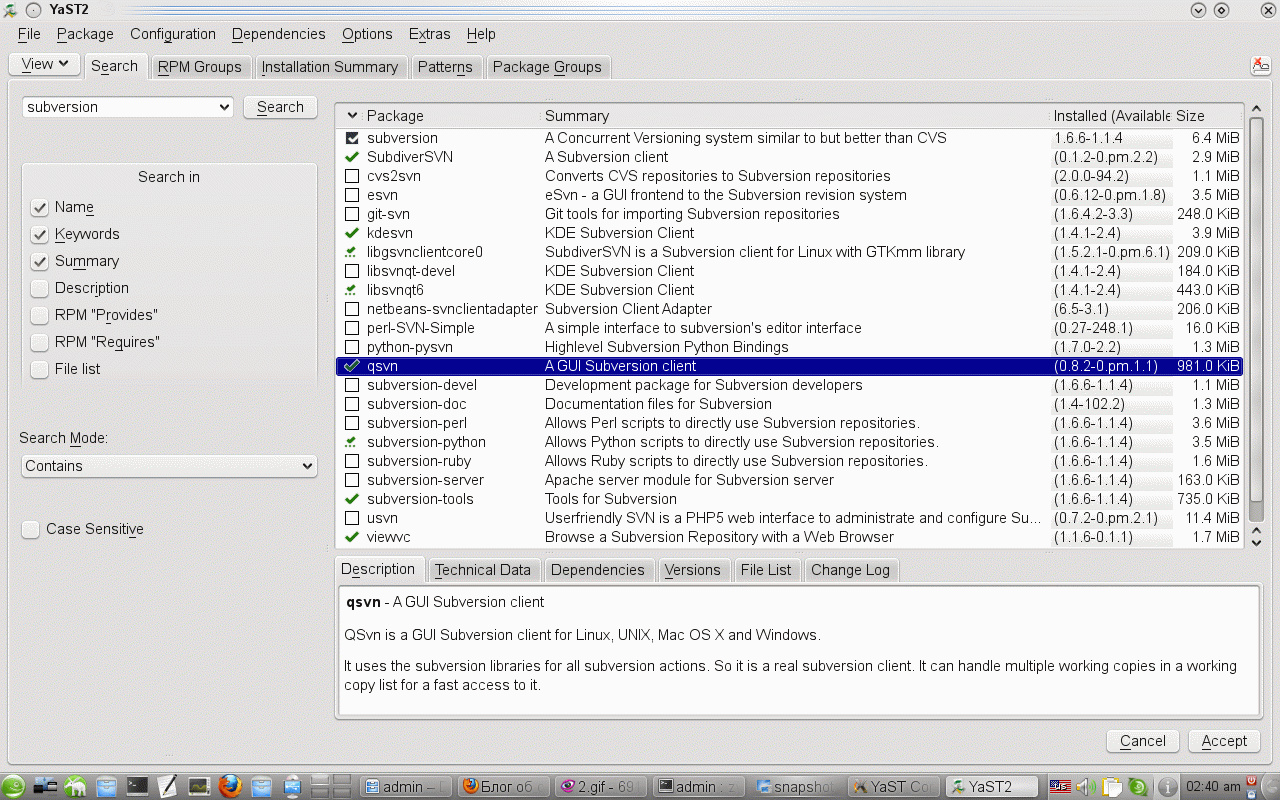Switch to YaST Control Center taskbar window
This screenshot has width=1280, height=800.
tap(894, 787)
